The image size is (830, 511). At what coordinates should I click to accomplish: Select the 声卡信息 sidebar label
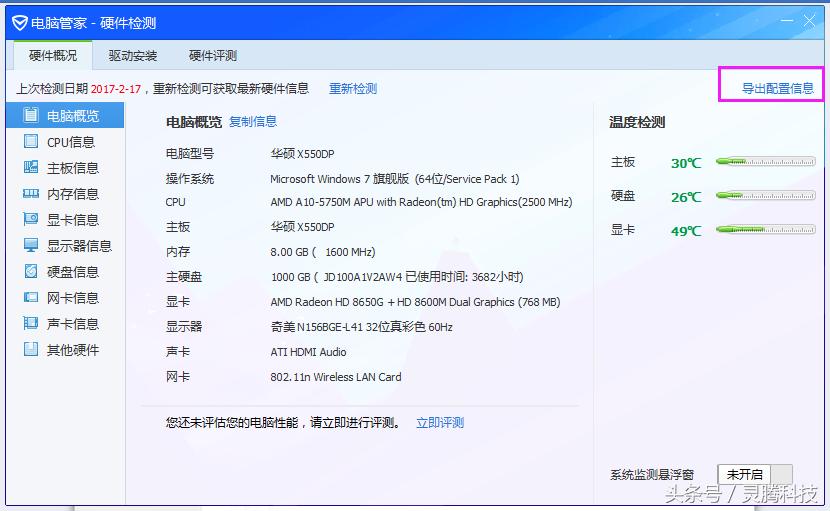[73, 324]
